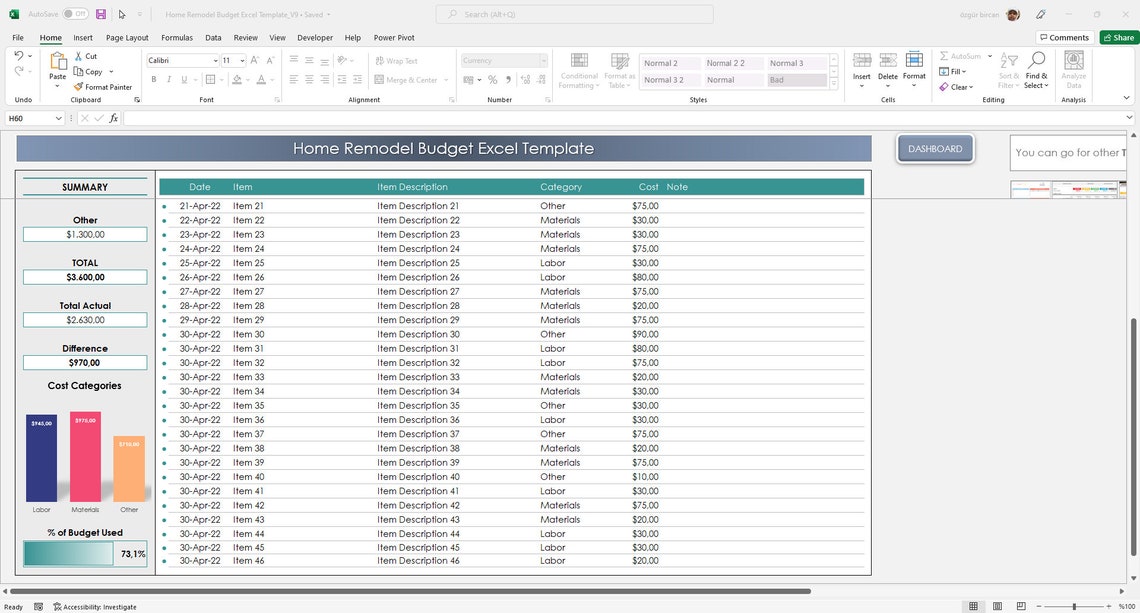Screen dimensions: 1140x613
Task: Open the Copy function in the Clipboard group
Action: pyautogui.click(x=91, y=71)
